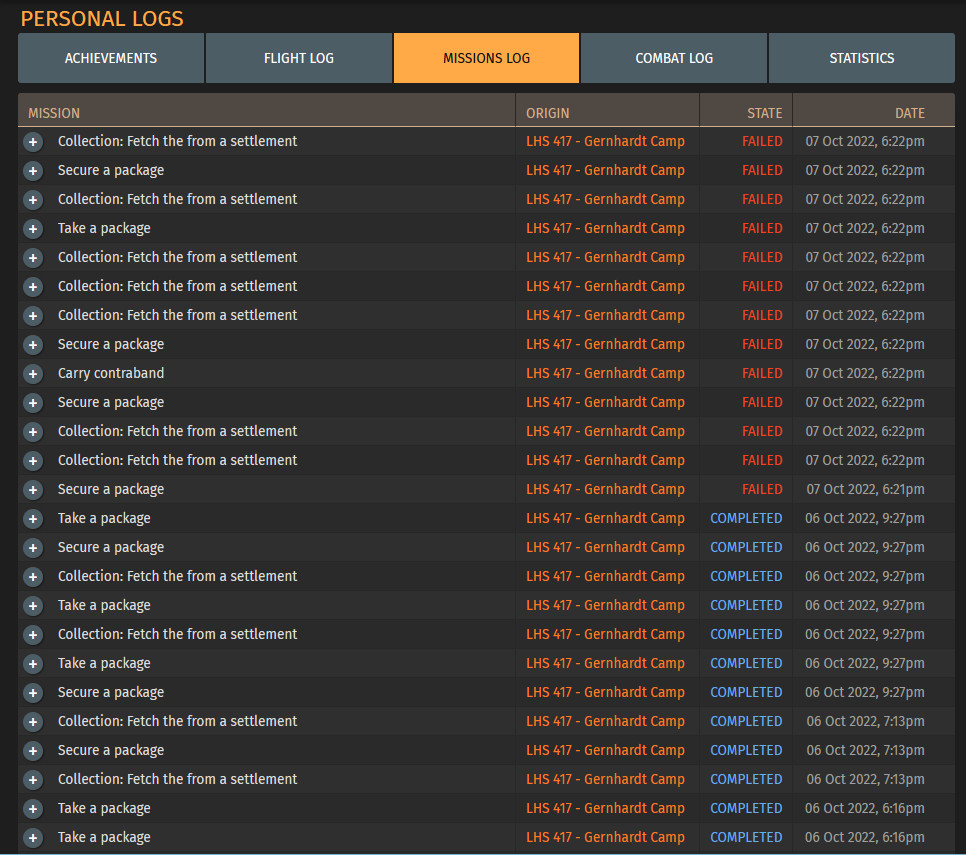Expand the failed Take a package mission
This screenshot has width=966, height=855.
click(x=33, y=229)
